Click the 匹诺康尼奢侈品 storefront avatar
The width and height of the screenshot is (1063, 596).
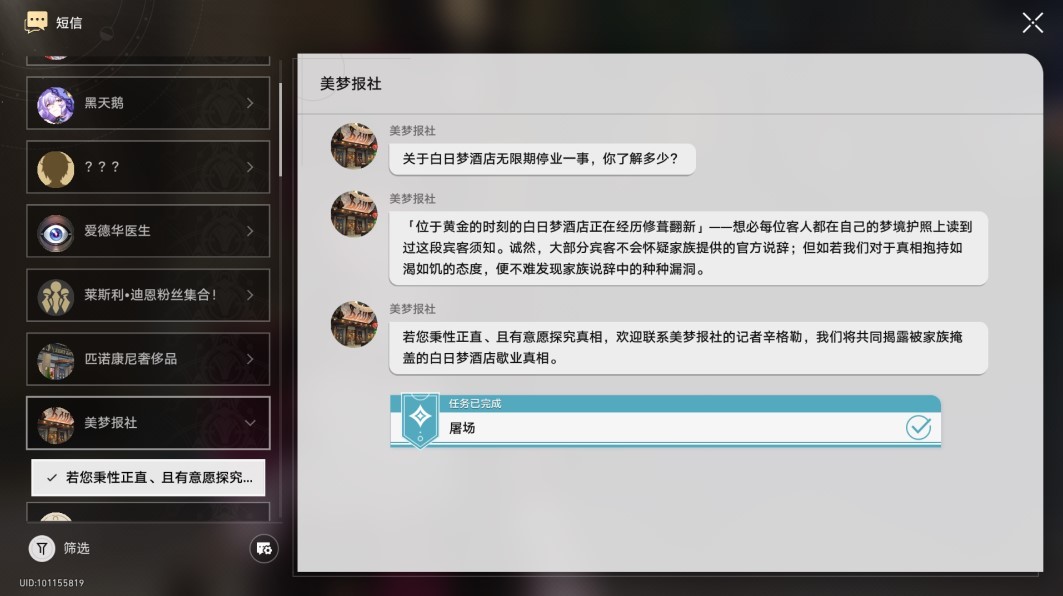coord(55,359)
